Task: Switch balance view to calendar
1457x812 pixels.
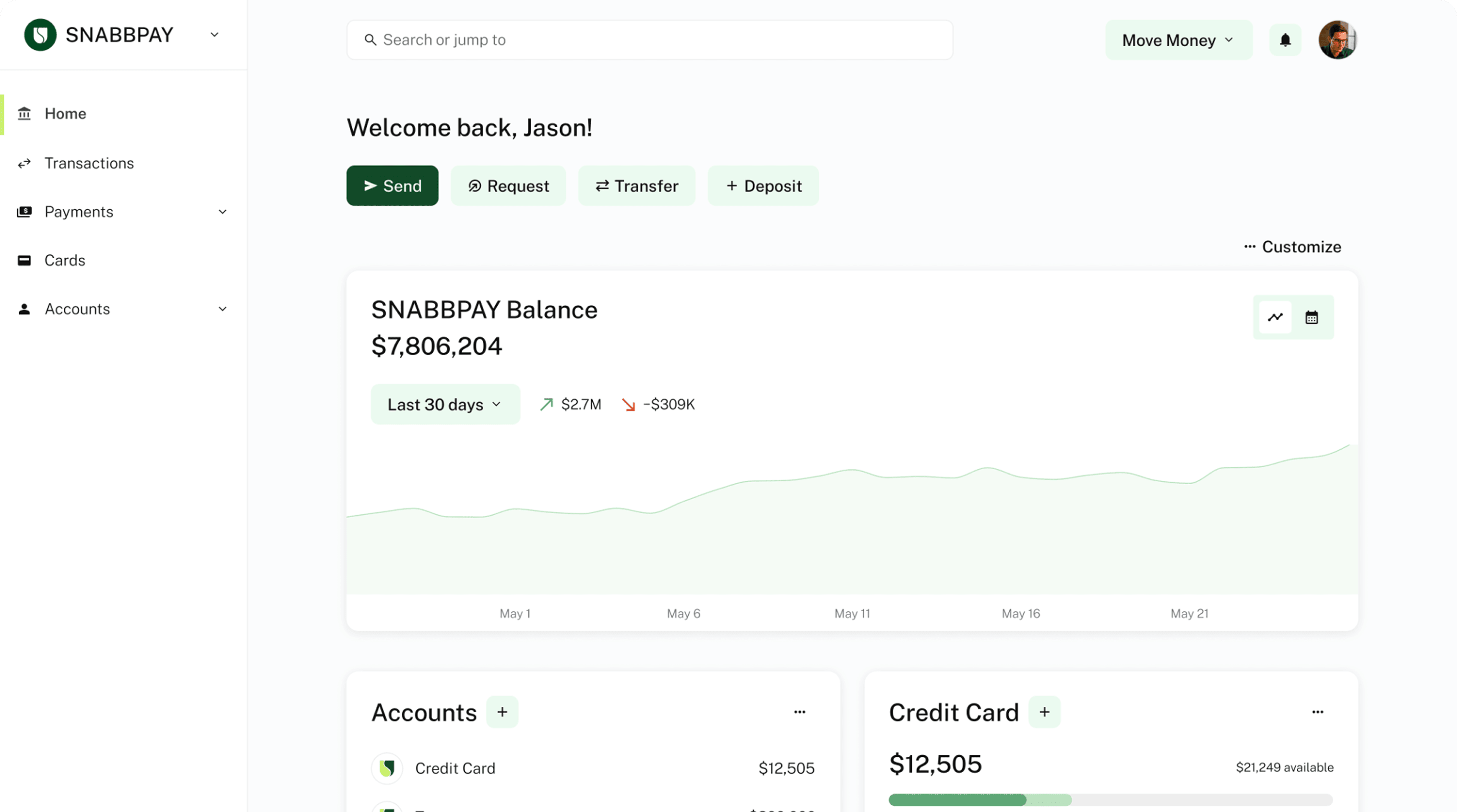Action: coord(1312,317)
